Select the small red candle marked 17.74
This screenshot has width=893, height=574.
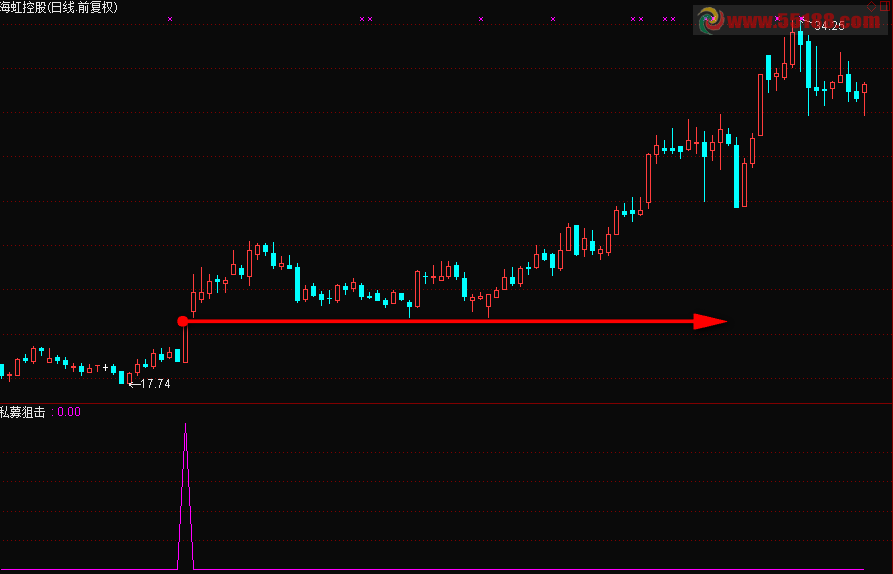point(129,378)
